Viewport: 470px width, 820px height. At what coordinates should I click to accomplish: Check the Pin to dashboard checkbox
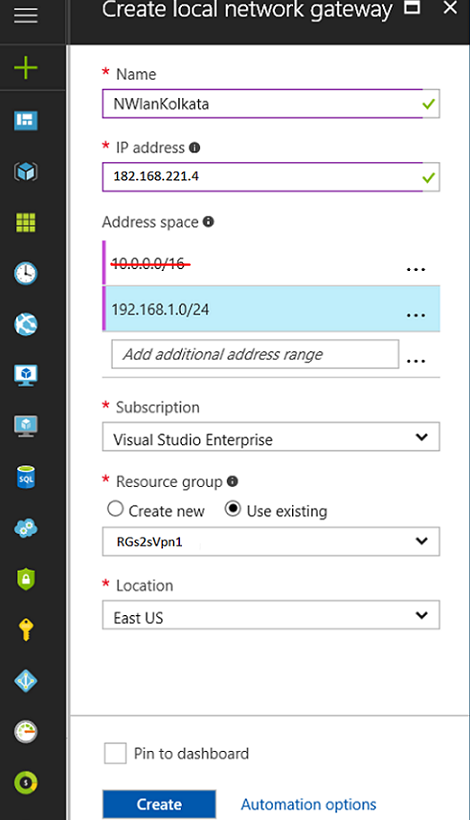point(115,754)
